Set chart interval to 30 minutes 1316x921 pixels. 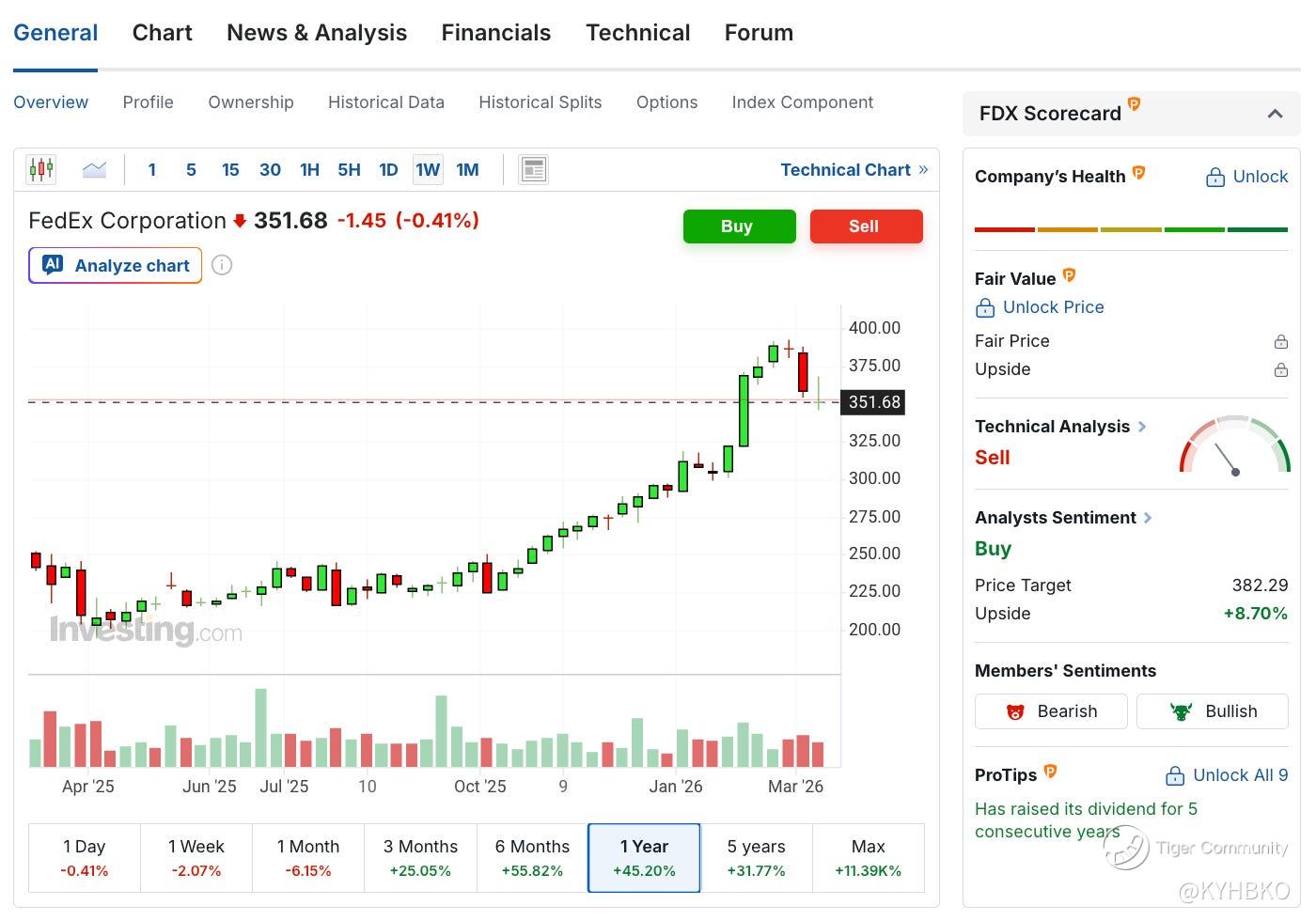point(270,170)
